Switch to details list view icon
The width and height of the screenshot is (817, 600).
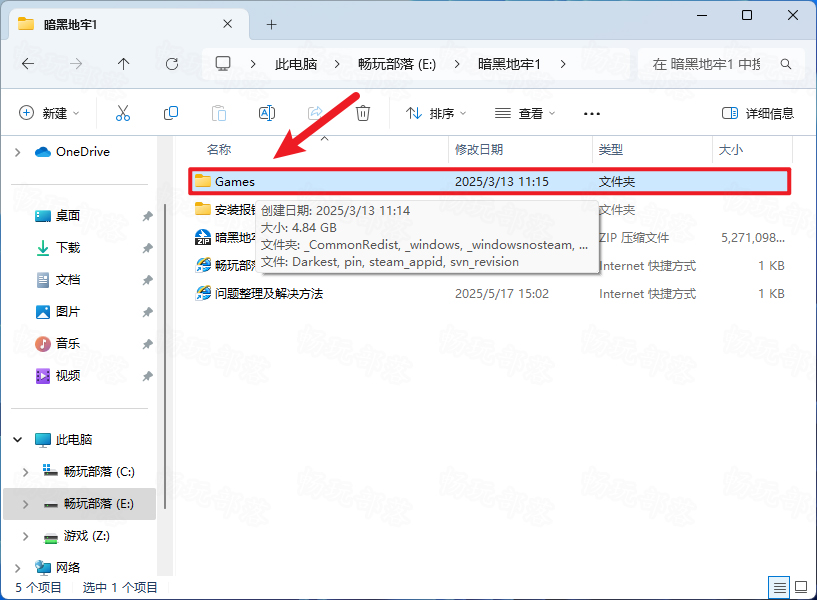coord(779,588)
